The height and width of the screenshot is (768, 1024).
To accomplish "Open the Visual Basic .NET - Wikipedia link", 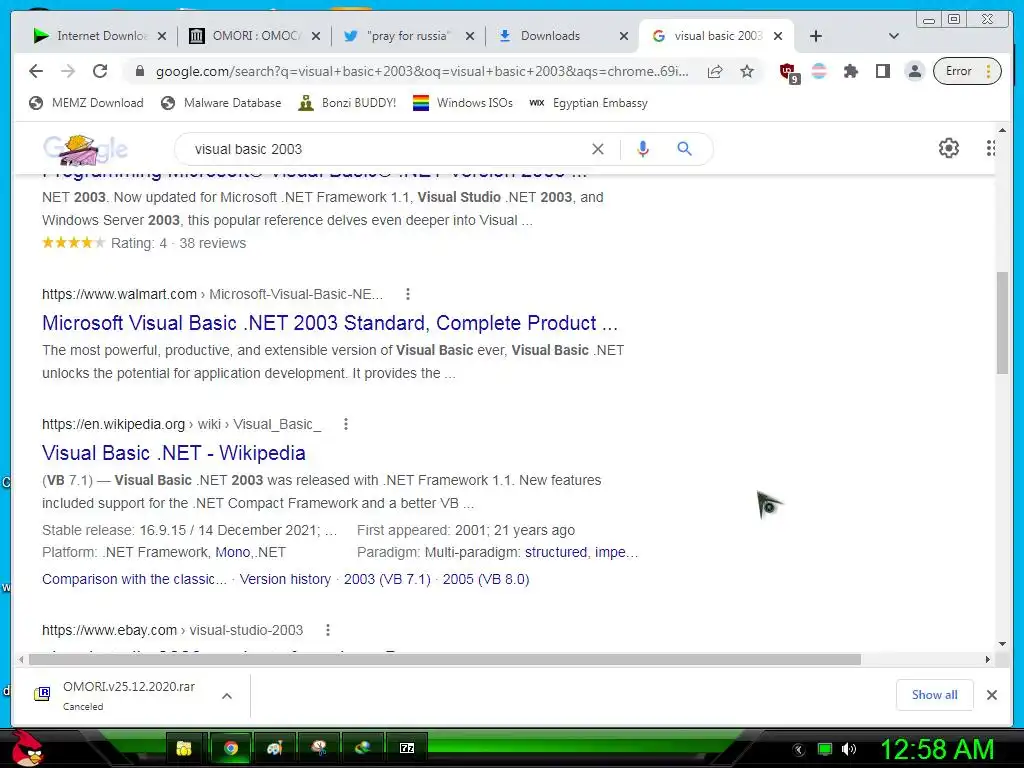I will tap(174, 453).
